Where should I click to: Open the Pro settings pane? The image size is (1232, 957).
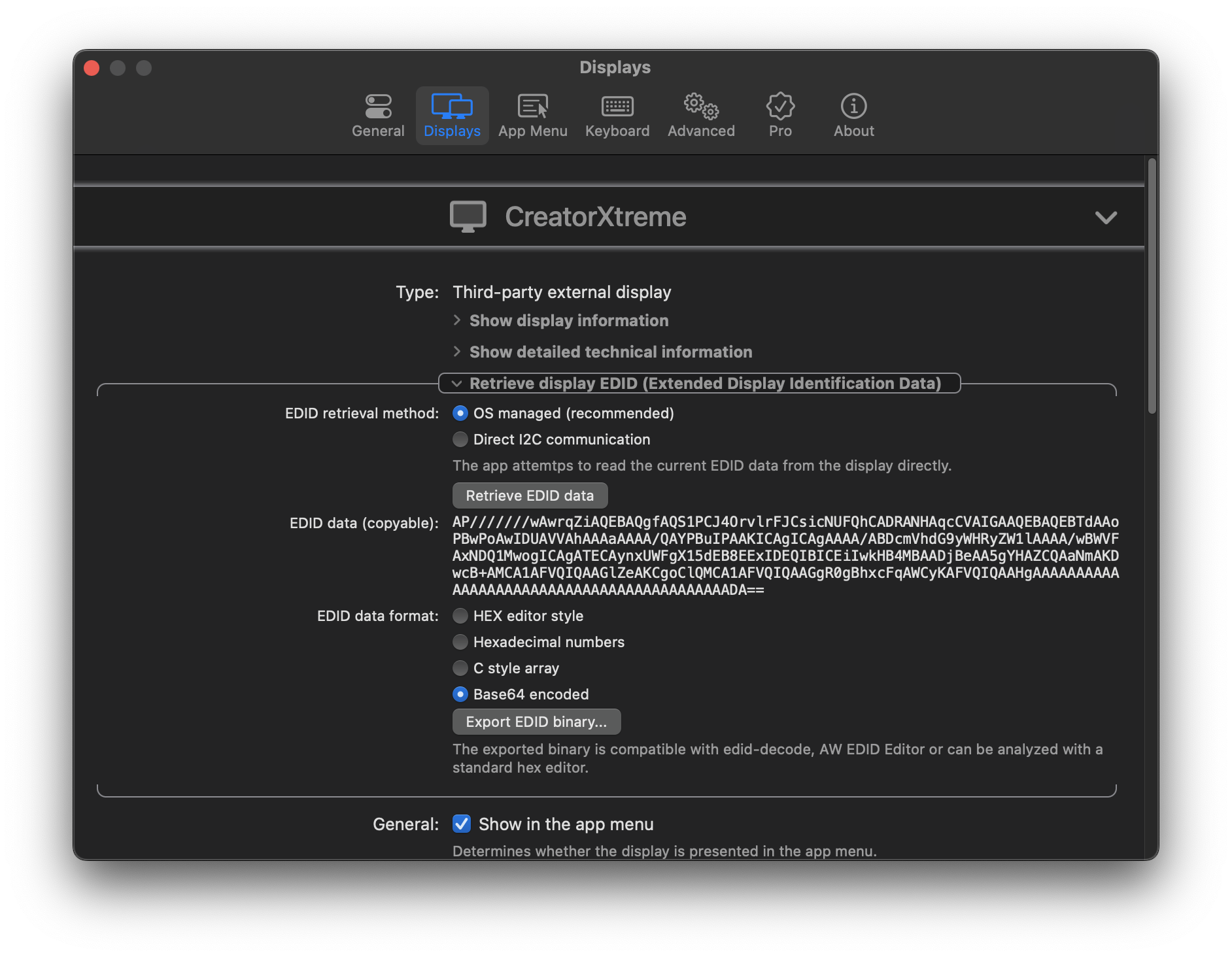(779, 115)
